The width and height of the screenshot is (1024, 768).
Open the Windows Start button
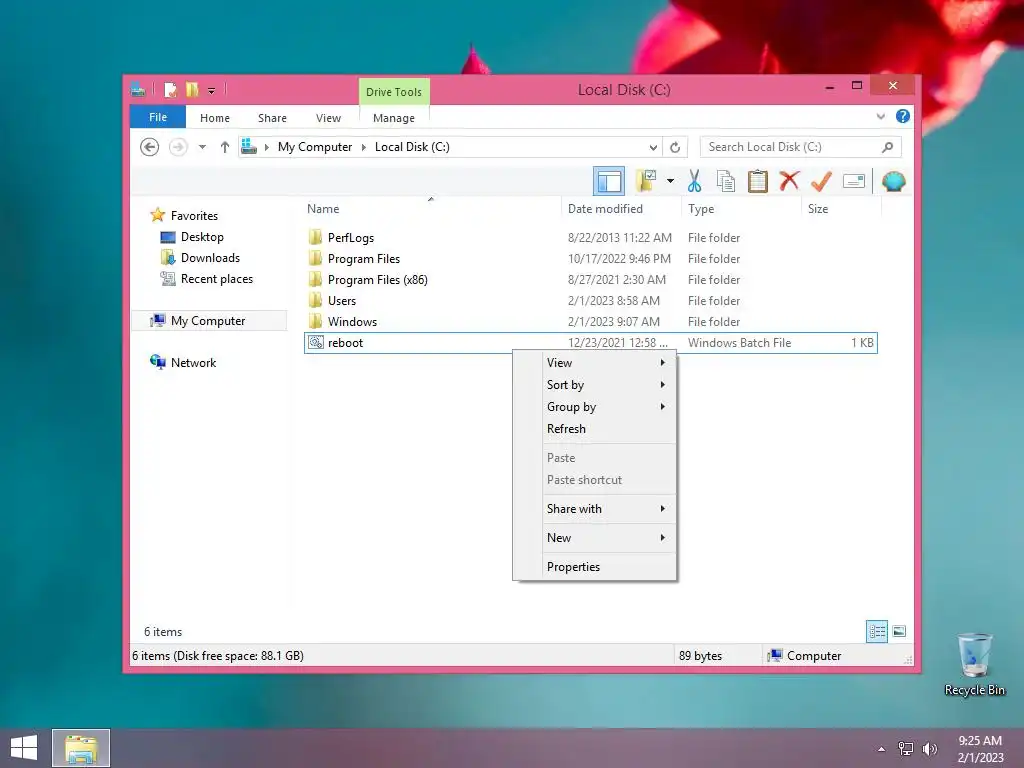tap(24, 748)
